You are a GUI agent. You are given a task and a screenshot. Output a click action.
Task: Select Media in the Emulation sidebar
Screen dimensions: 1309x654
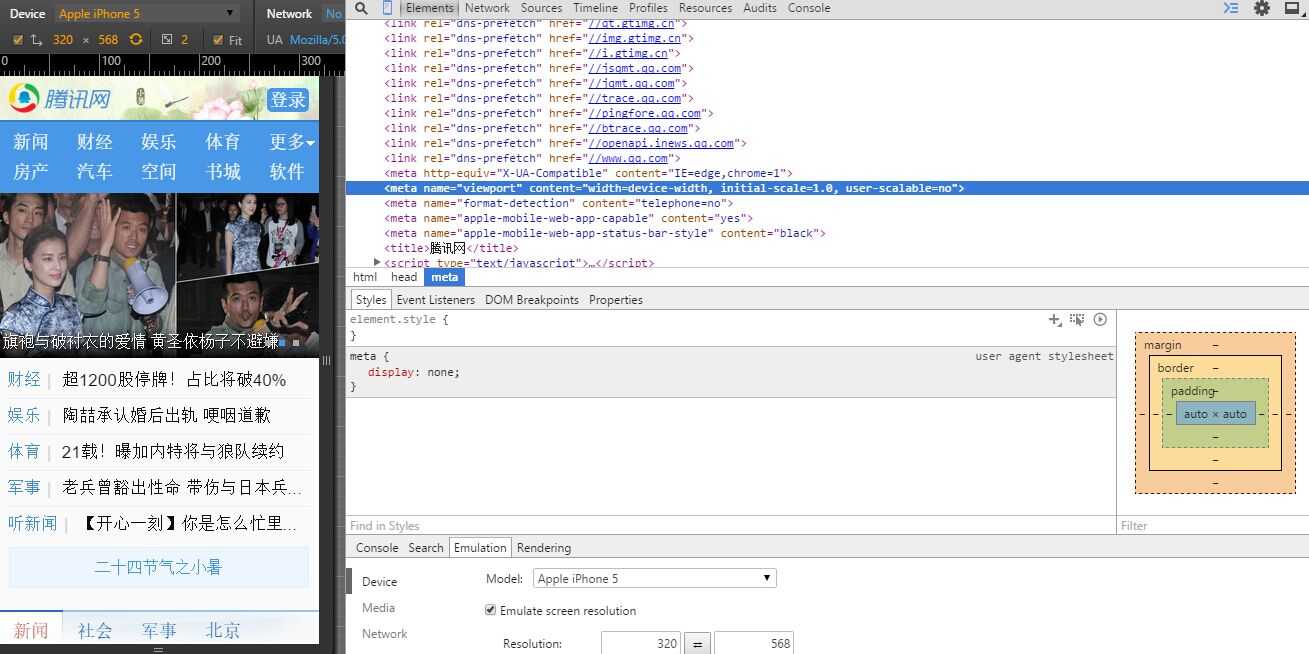click(378, 608)
